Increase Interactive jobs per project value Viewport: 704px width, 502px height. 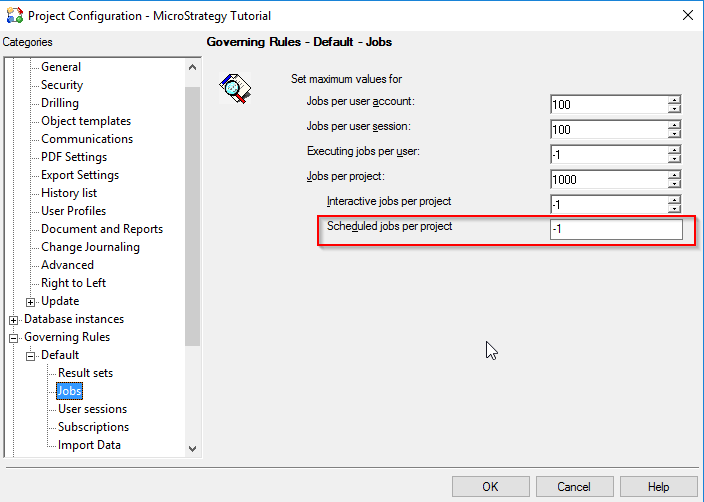674,200
